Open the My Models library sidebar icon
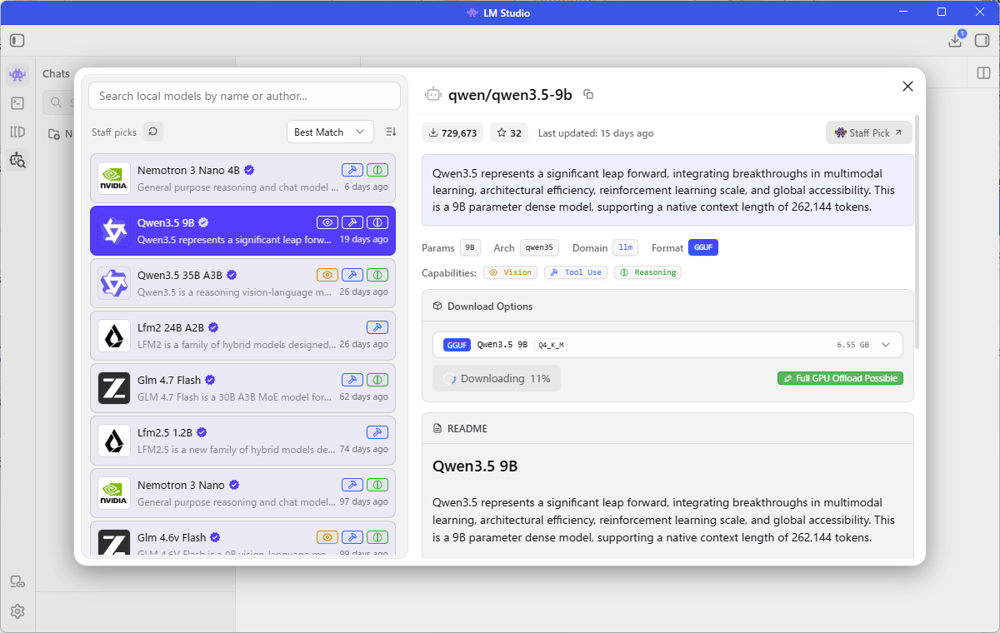This screenshot has height=633, width=1000. coord(17,132)
